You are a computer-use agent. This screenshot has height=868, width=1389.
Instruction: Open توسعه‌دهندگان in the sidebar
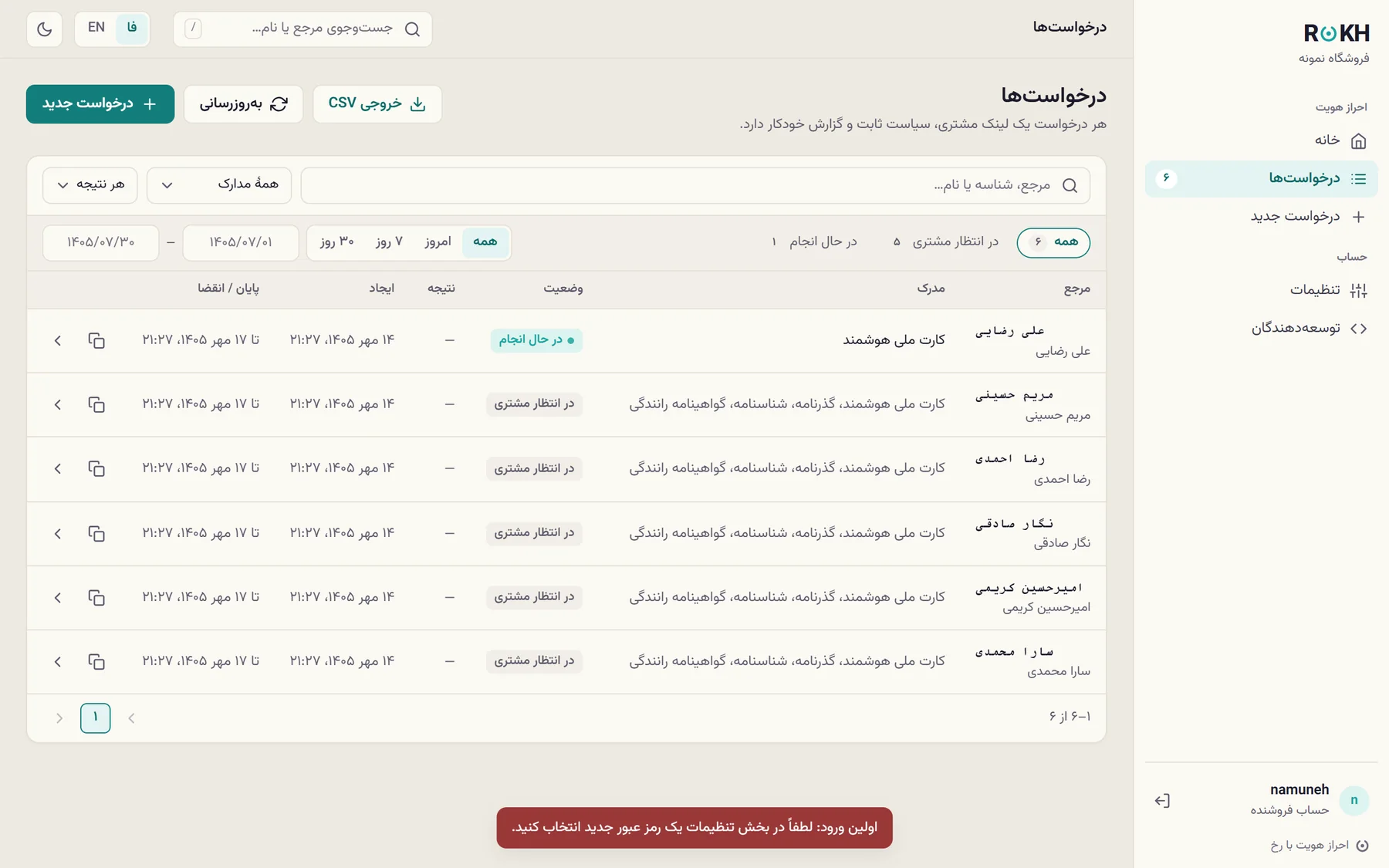tap(1261, 329)
